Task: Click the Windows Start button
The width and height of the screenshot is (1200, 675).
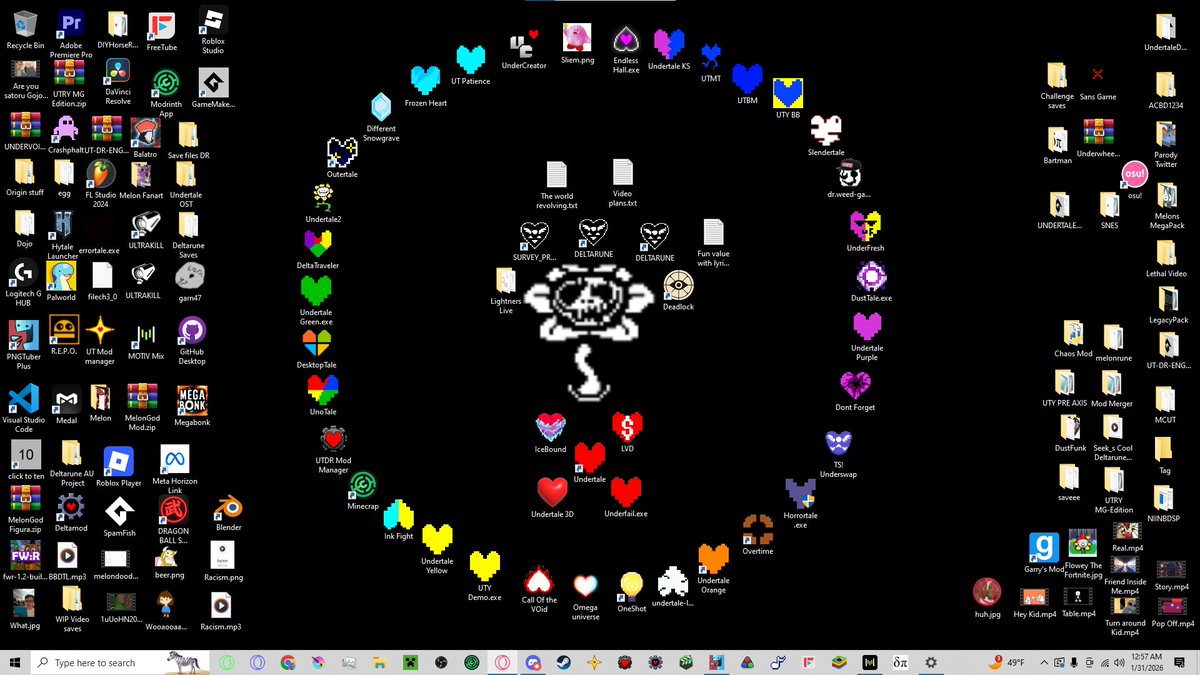Action: click(x=14, y=662)
